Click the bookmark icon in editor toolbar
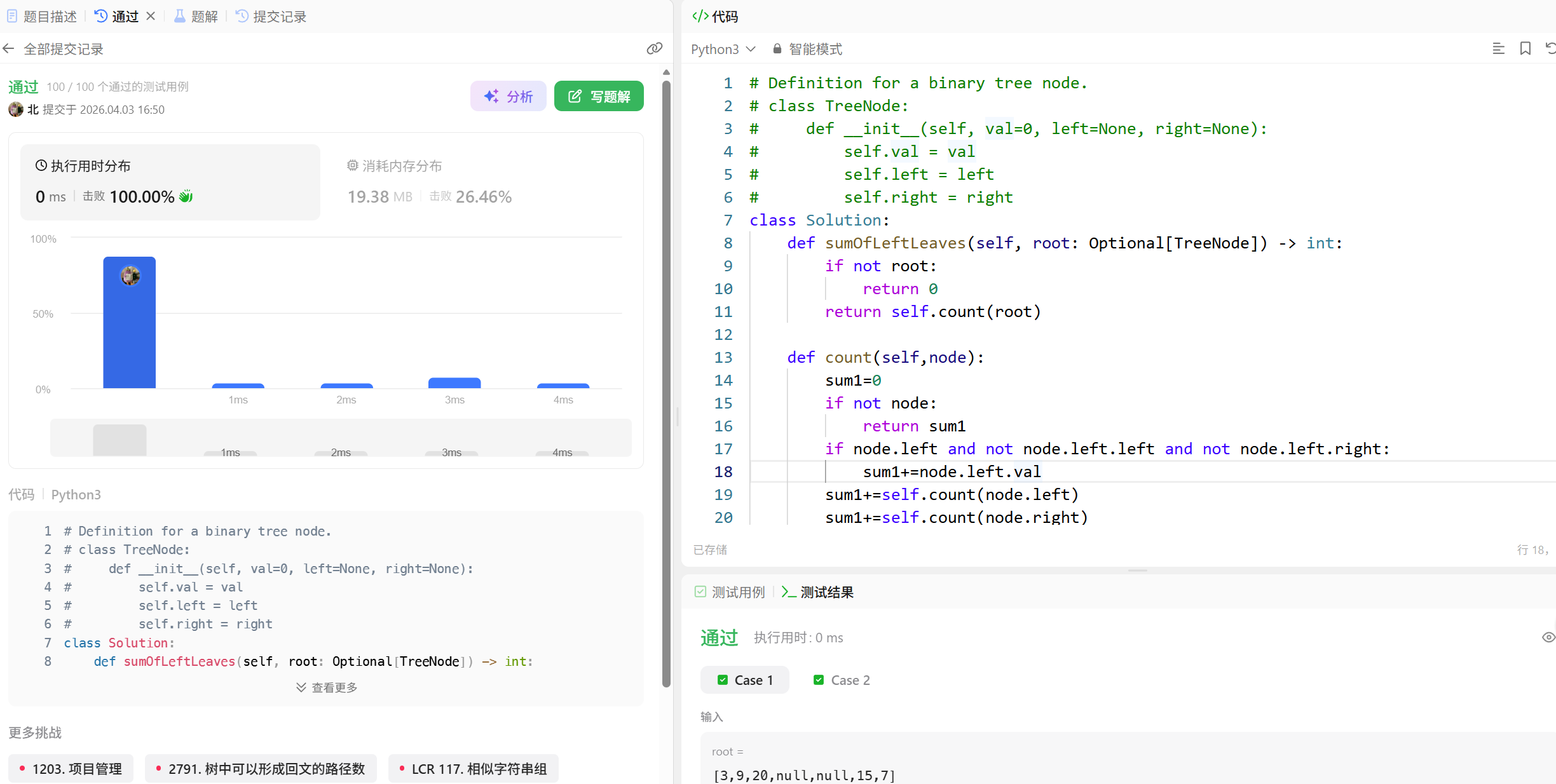The width and height of the screenshot is (1556, 784). [x=1525, y=49]
